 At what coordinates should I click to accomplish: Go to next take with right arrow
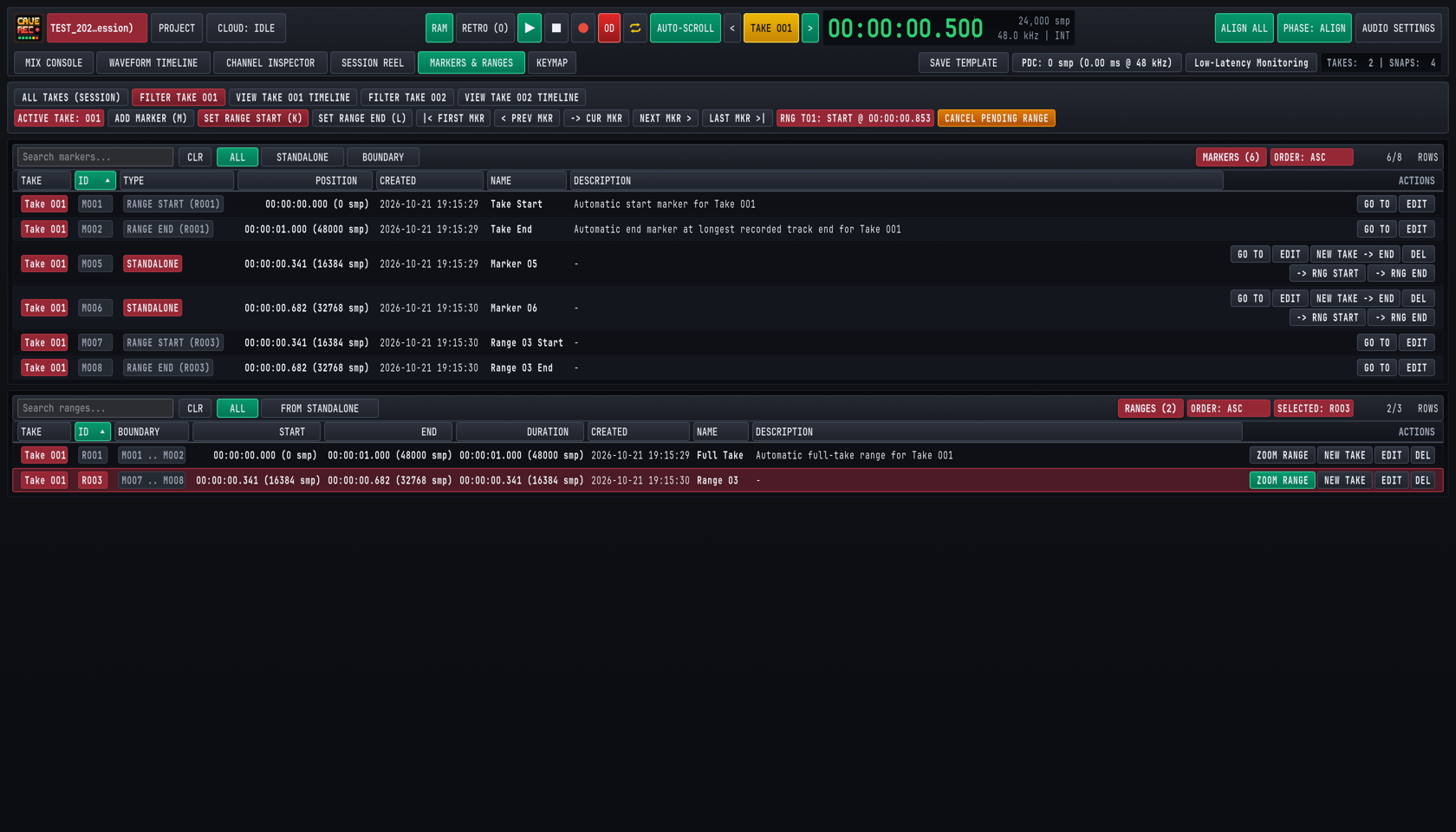point(810,28)
